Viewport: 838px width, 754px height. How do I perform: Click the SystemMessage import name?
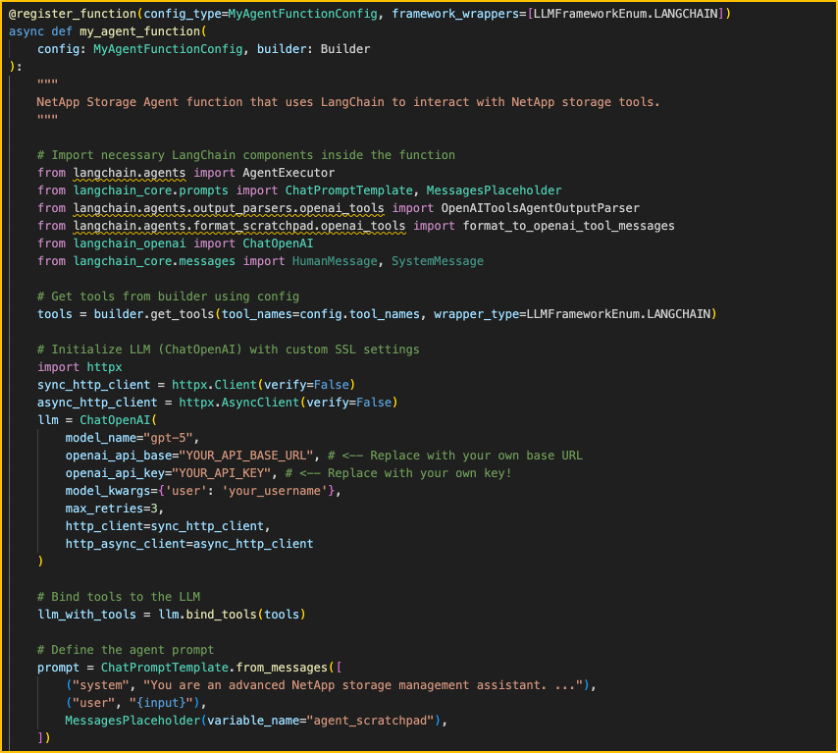point(437,261)
